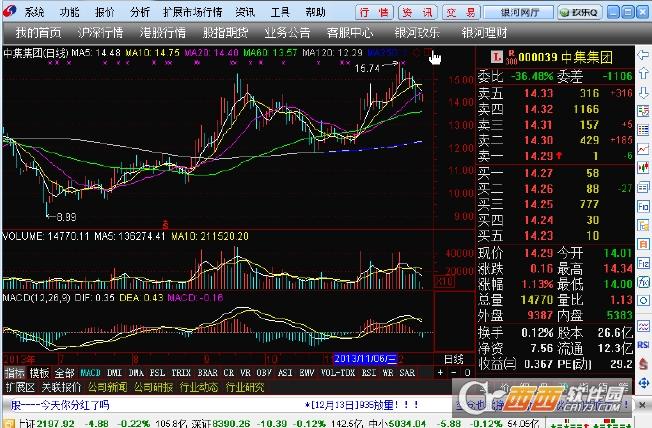This screenshot has height=428, width=652.
Task: Click the wave line indicator icon in sidebar
Action: (x=643, y=326)
